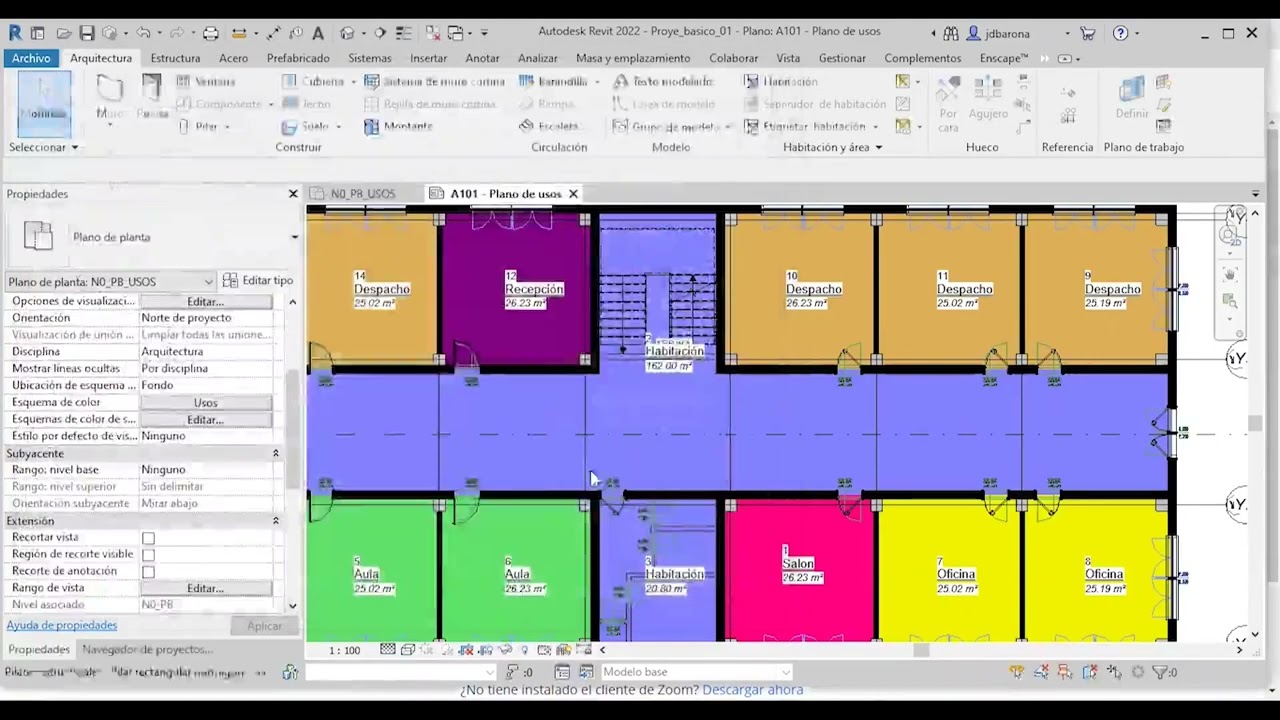Toggle Región de recorte visible checkbox
Viewport: 1280px width, 720px height.
click(x=148, y=555)
